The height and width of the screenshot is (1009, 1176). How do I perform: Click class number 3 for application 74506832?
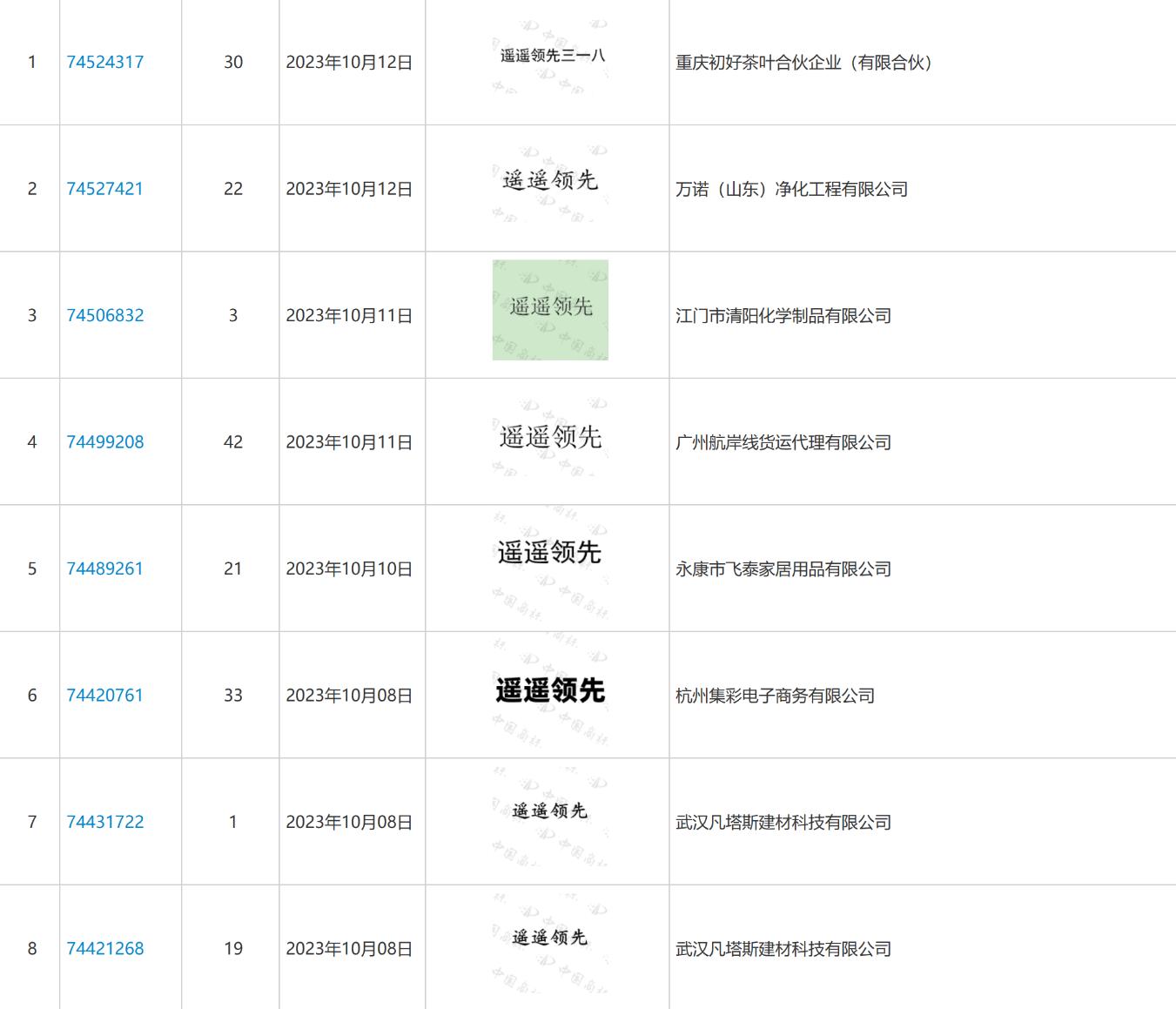[233, 315]
